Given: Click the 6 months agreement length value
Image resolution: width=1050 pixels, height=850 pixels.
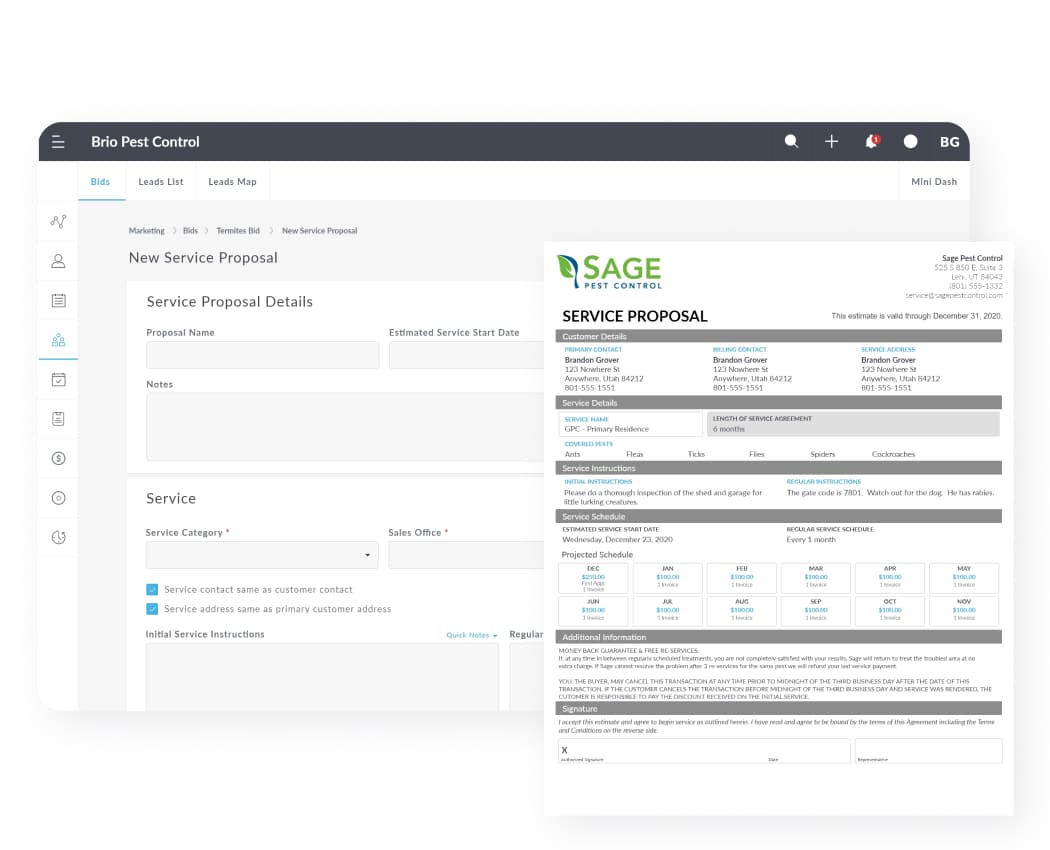Looking at the screenshot, I should (x=729, y=429).
